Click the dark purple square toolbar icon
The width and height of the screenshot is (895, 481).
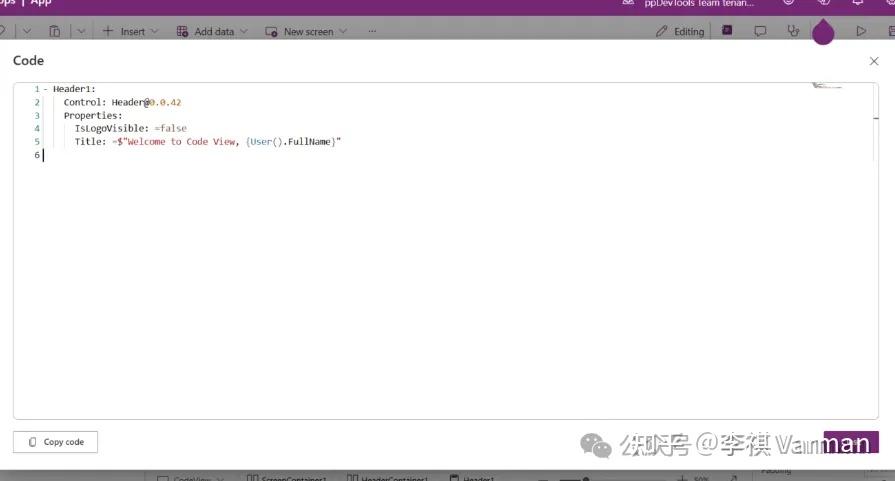(727, 30)
